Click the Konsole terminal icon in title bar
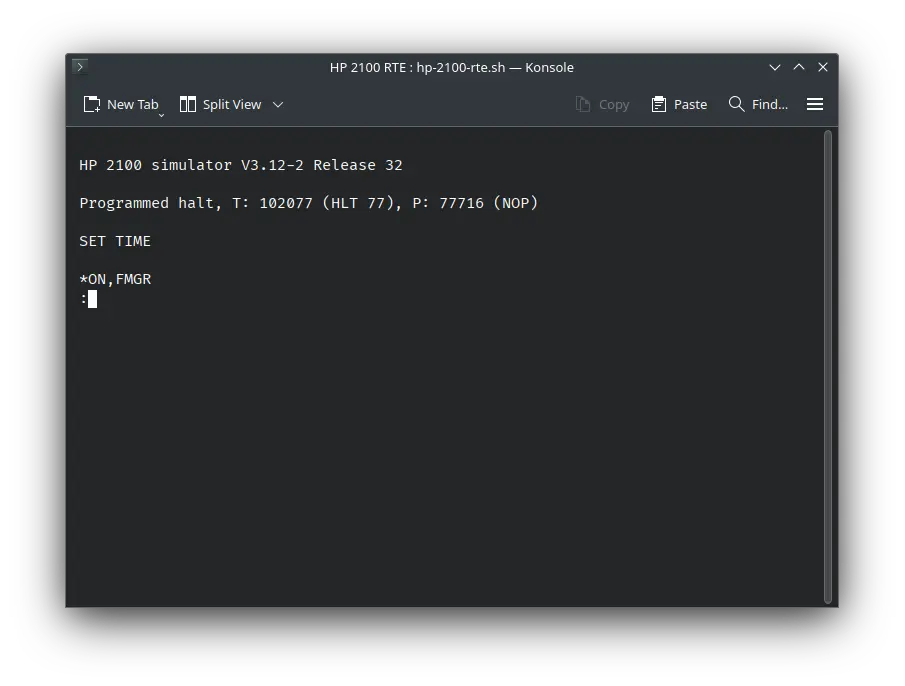This screenshot has width=905, height=686. coord(80,67)
